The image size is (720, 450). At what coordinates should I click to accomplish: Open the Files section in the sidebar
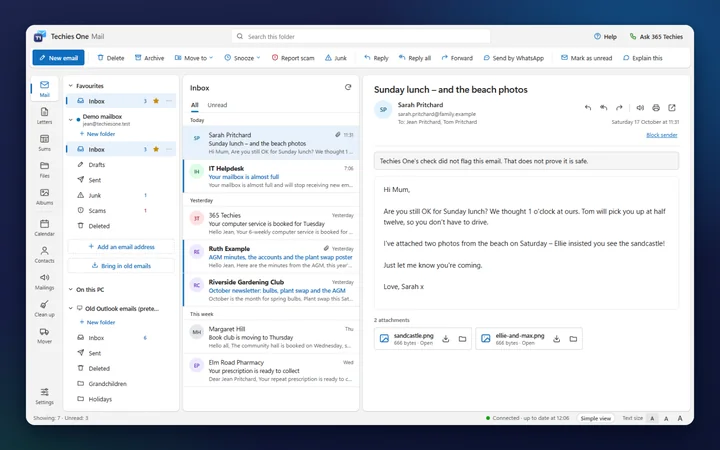pyautogui.click(x=45, y=169)
